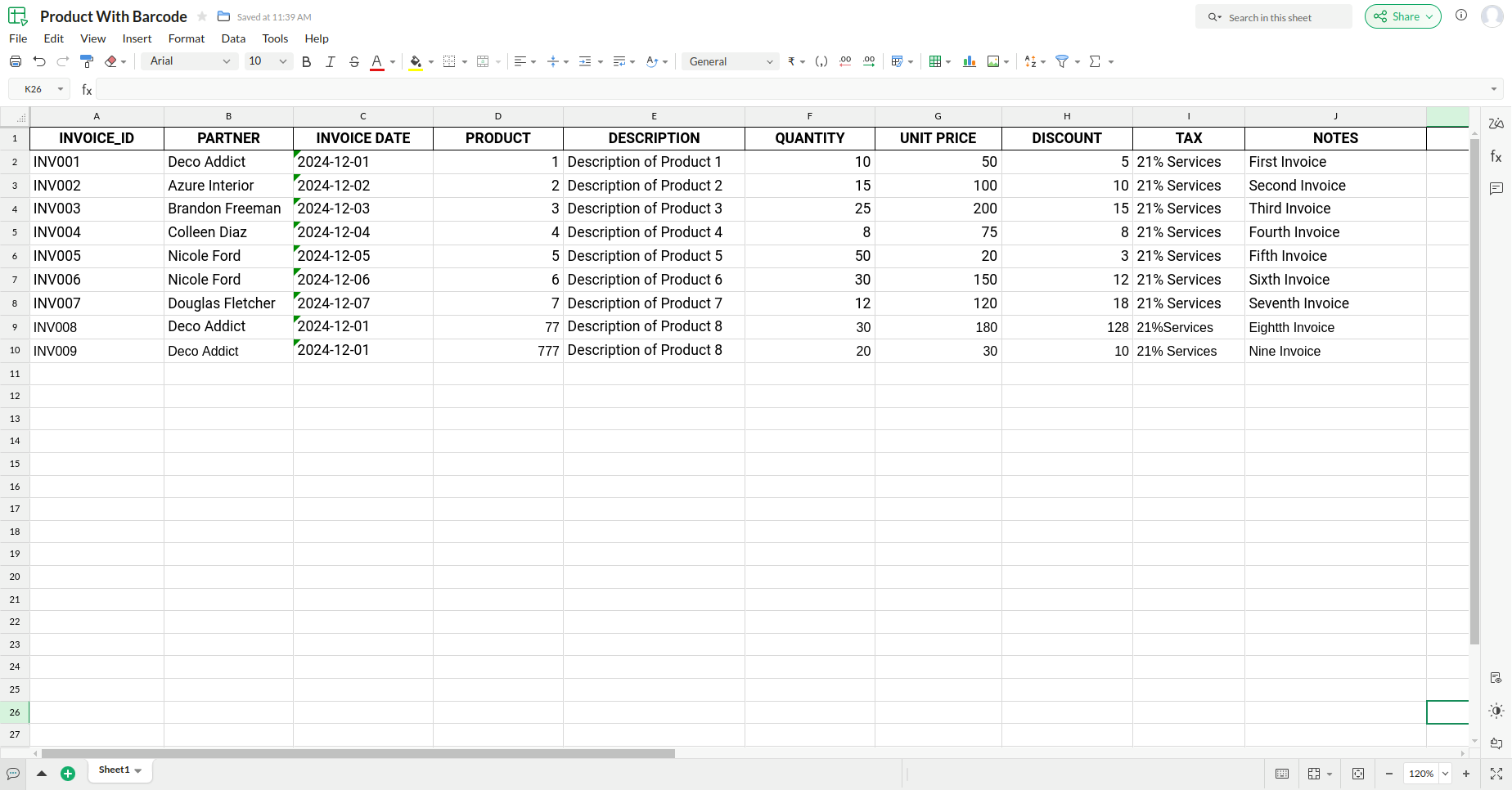1512x790 pixels.
Task: Star this spreadsheet as favorite
Action: tap(202, 17)
